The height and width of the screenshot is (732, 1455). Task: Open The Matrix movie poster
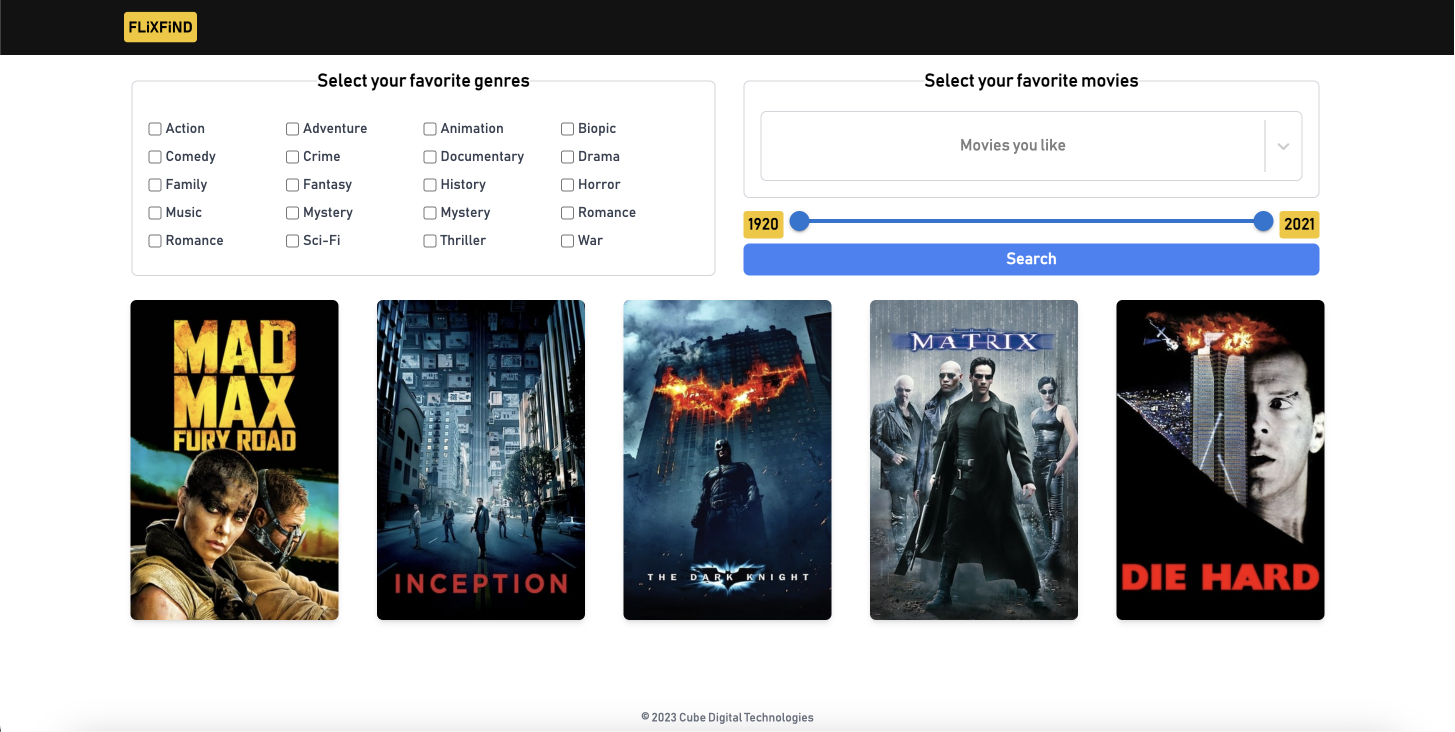(x=974, y=460)
